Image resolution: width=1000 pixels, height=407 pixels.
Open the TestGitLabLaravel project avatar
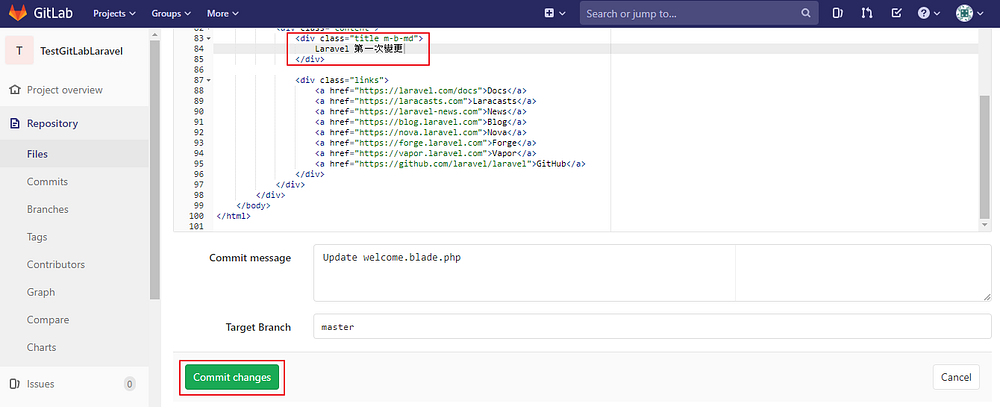20,51
